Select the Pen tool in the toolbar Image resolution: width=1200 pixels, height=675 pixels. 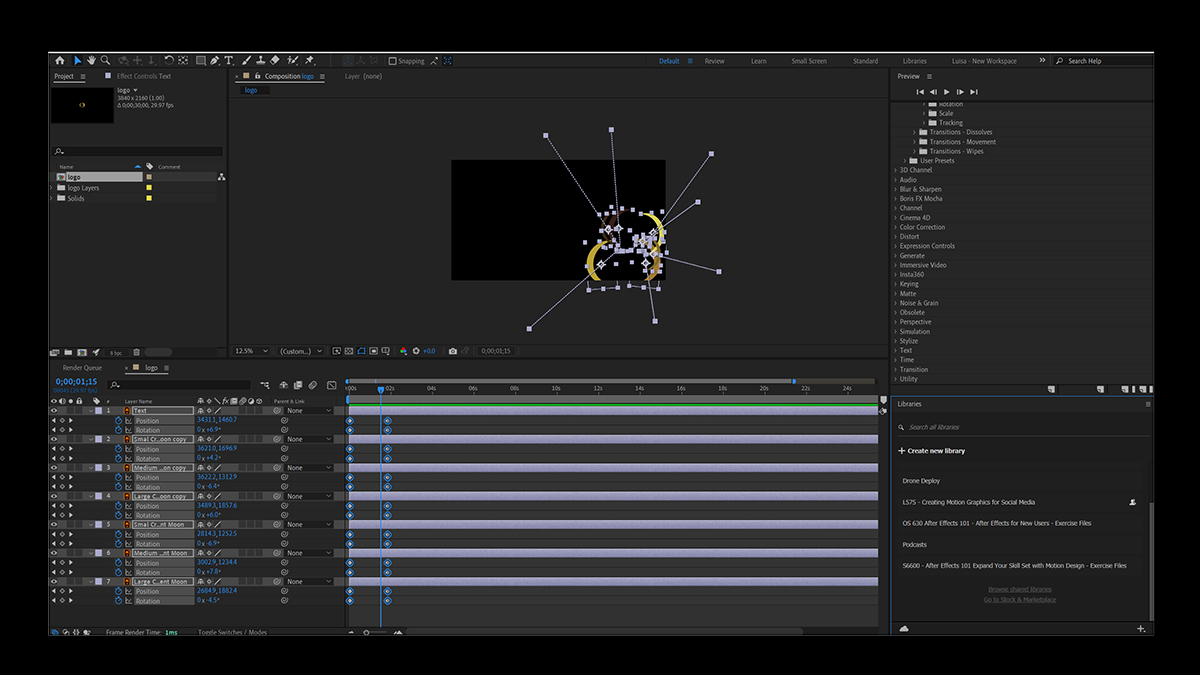click(214, 60)
